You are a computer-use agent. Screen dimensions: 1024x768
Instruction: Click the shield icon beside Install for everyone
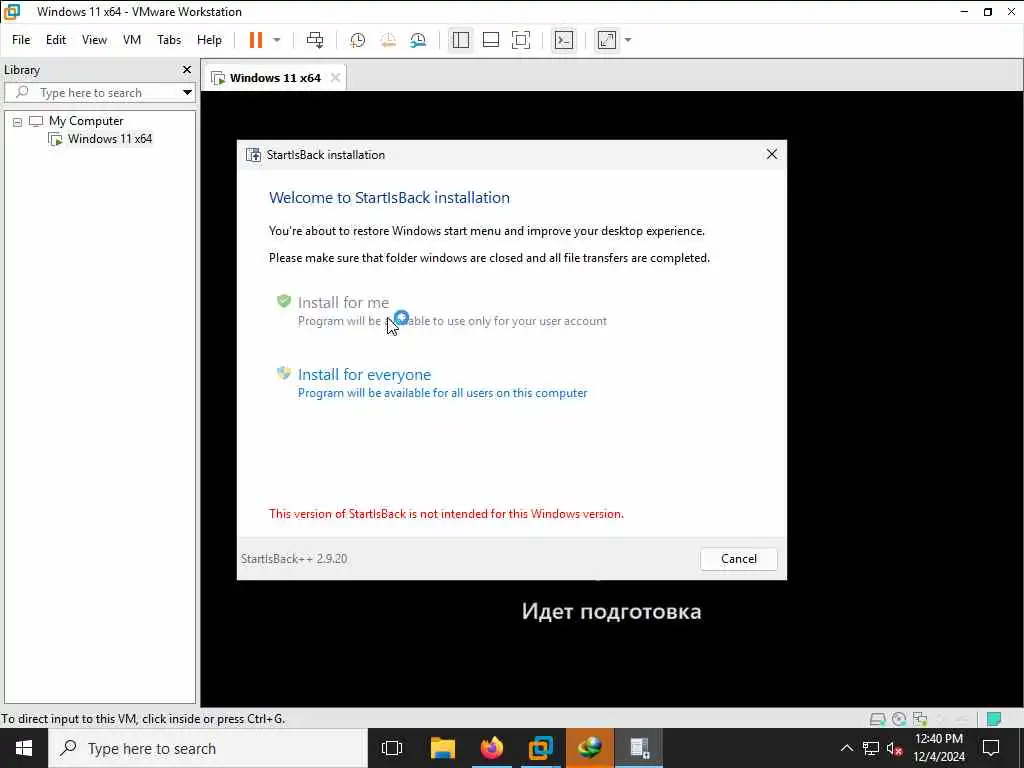click(x=283, y=373)
